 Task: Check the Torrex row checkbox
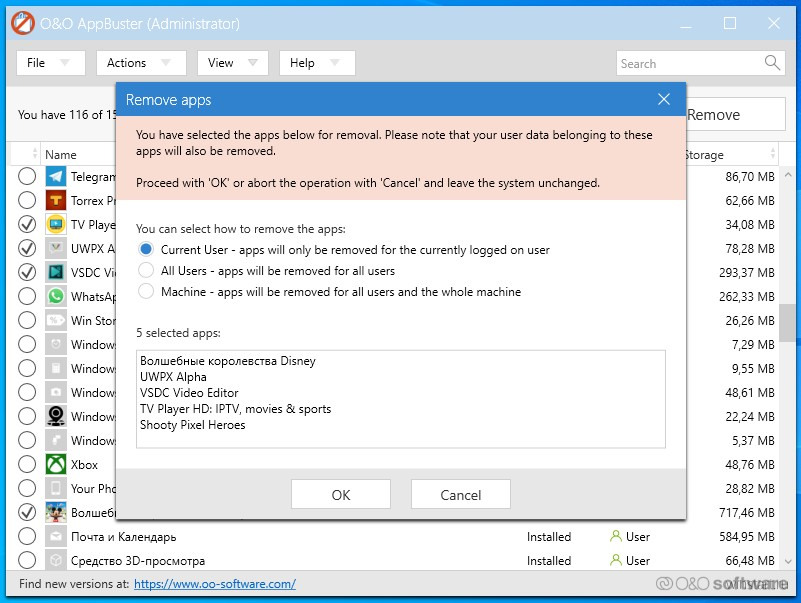pyautogui.click(x=27, y=200)
